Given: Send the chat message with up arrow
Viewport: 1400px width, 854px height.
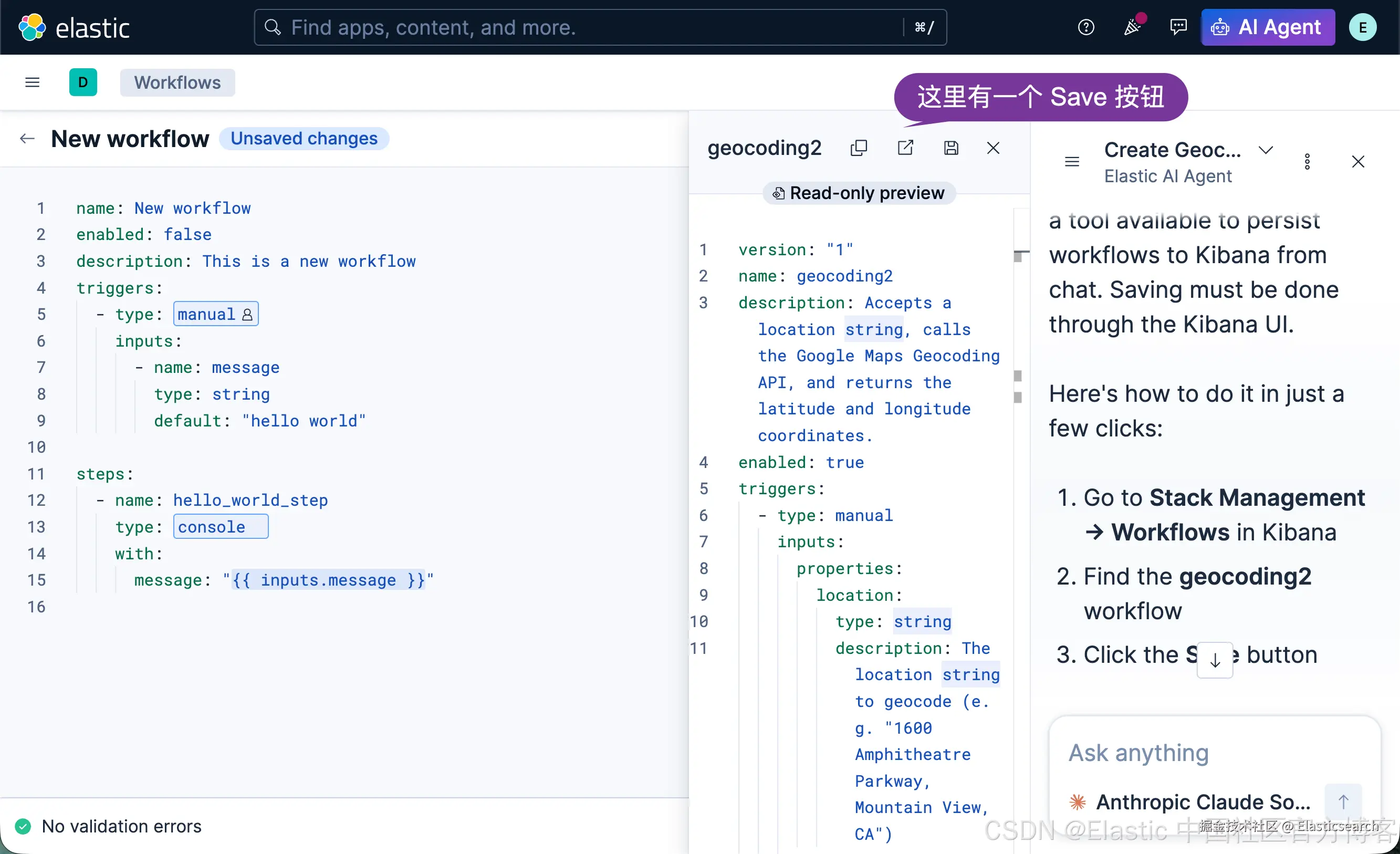Looking at the screenshot, I should [1343, 801].
